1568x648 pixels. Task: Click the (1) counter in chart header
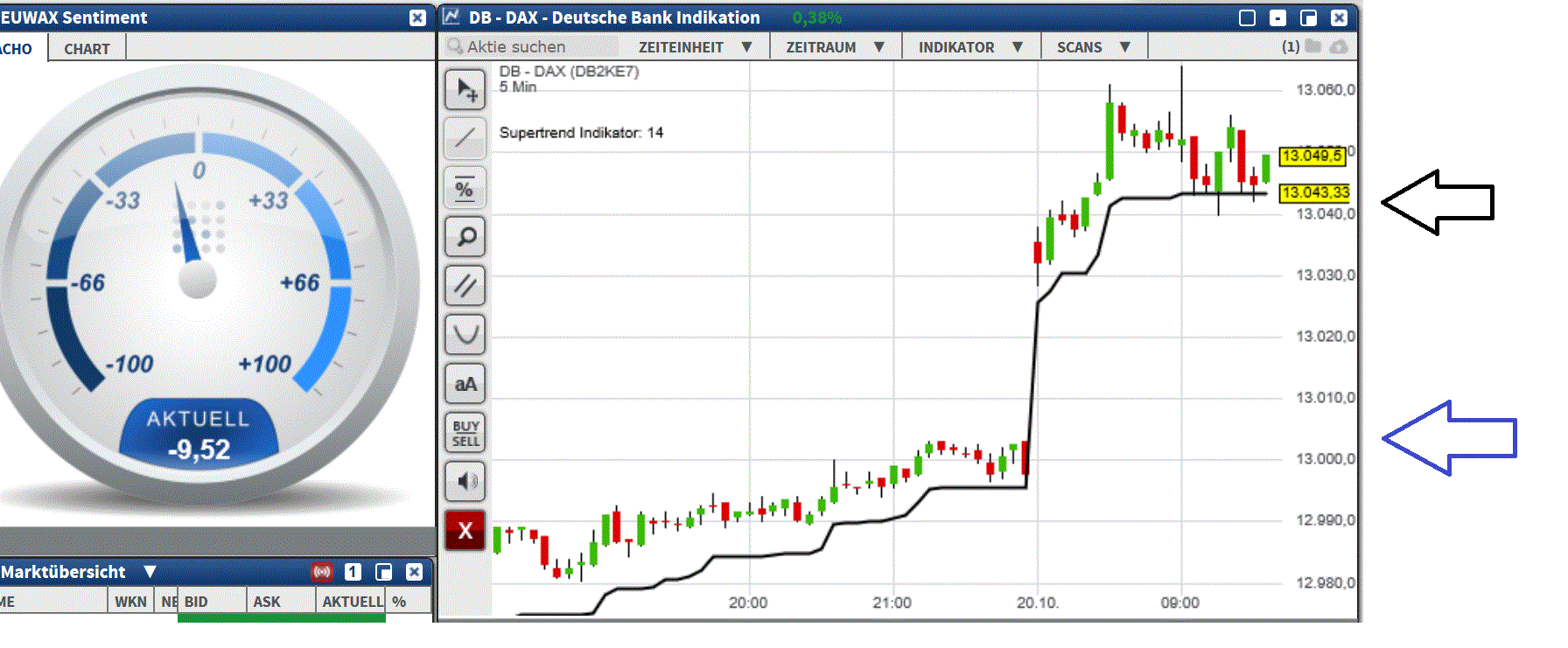[x=1291, y=47]
